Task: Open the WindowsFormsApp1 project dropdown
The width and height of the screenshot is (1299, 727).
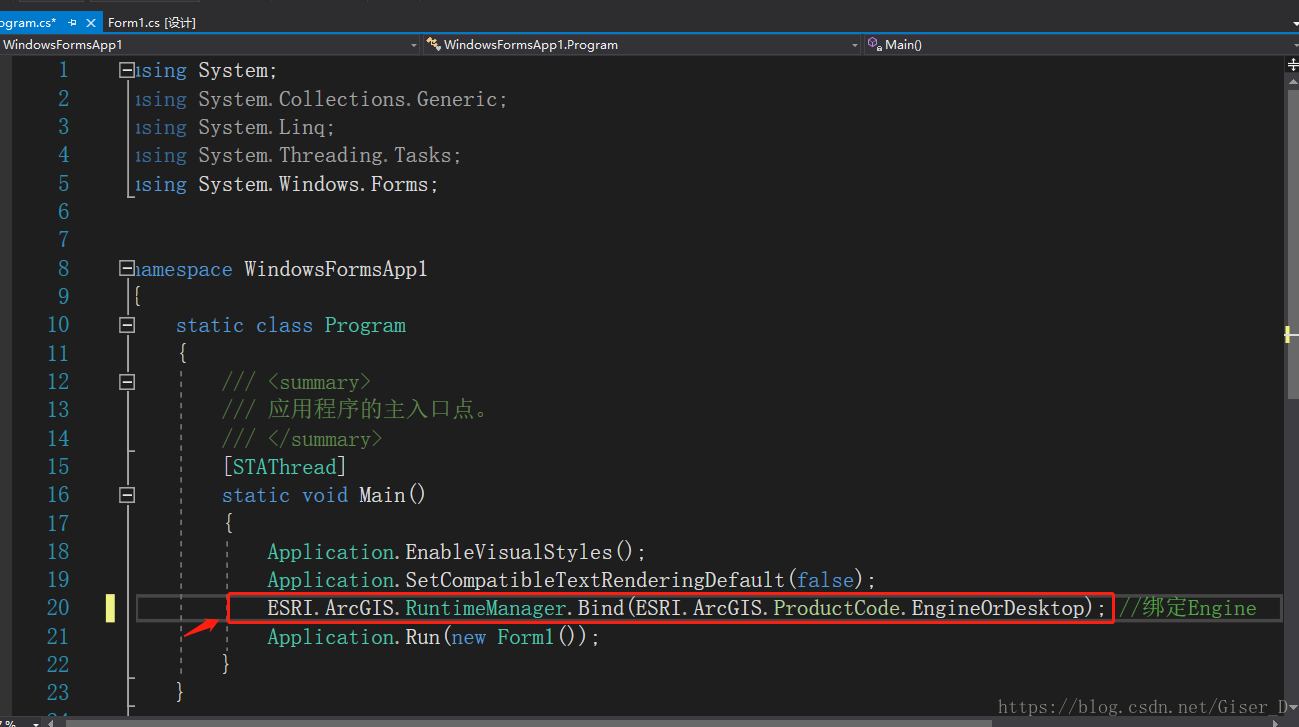Action: click(210, 44)
